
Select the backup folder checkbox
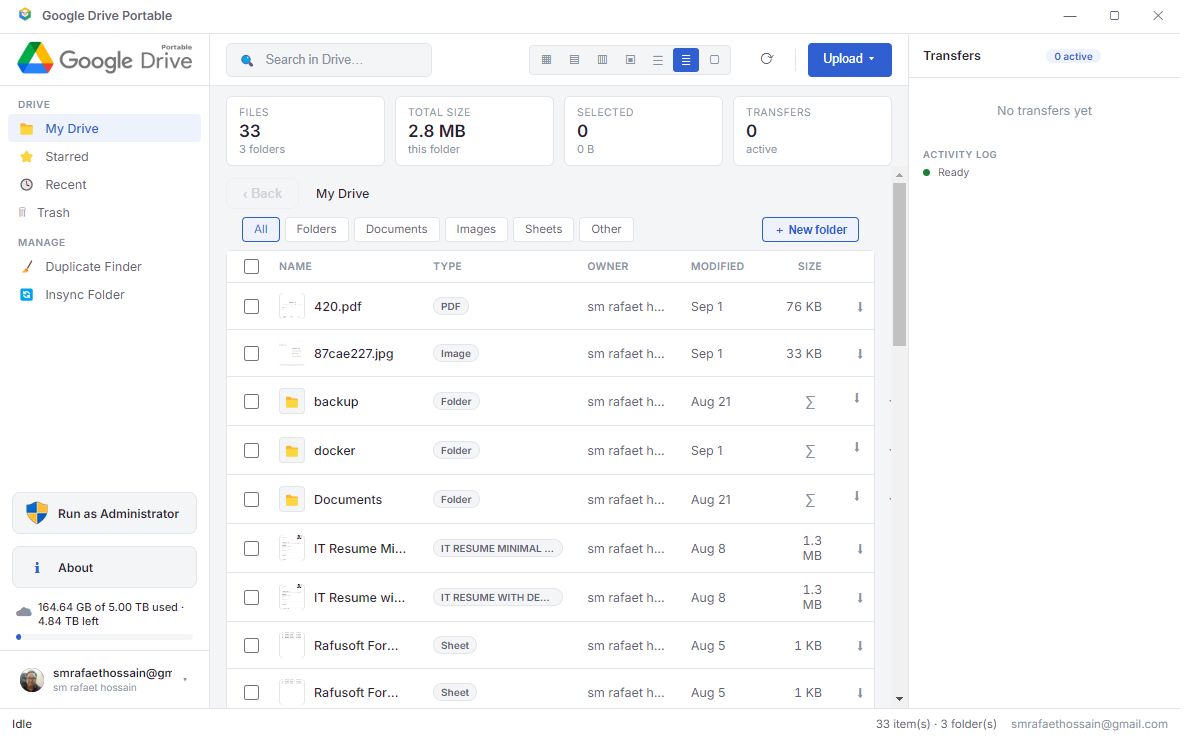pos(252,402)
